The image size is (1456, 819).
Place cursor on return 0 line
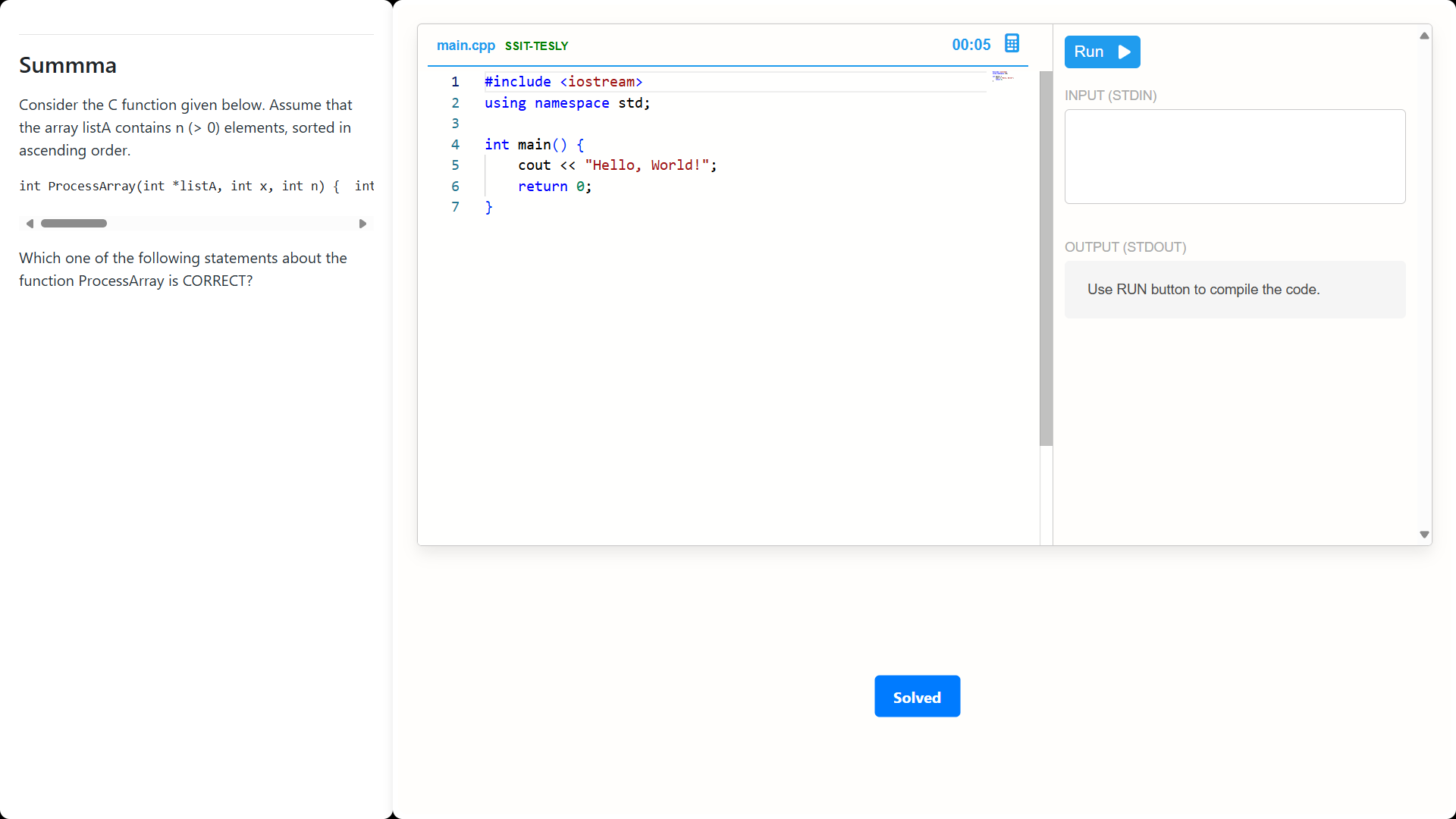tap(554, 187)
